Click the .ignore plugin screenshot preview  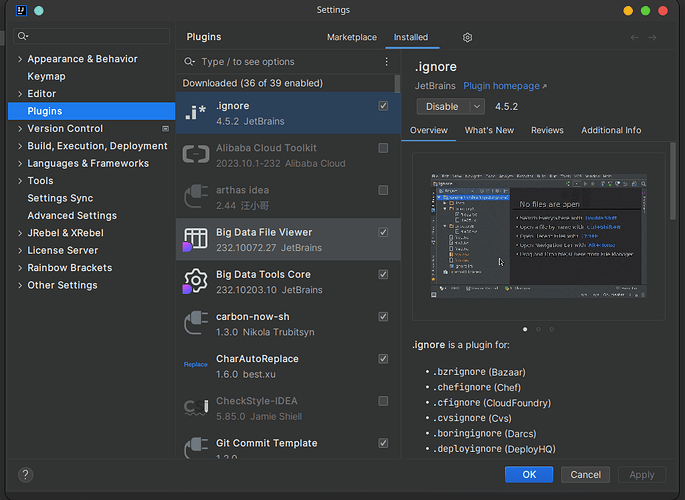tap(539, 236)
